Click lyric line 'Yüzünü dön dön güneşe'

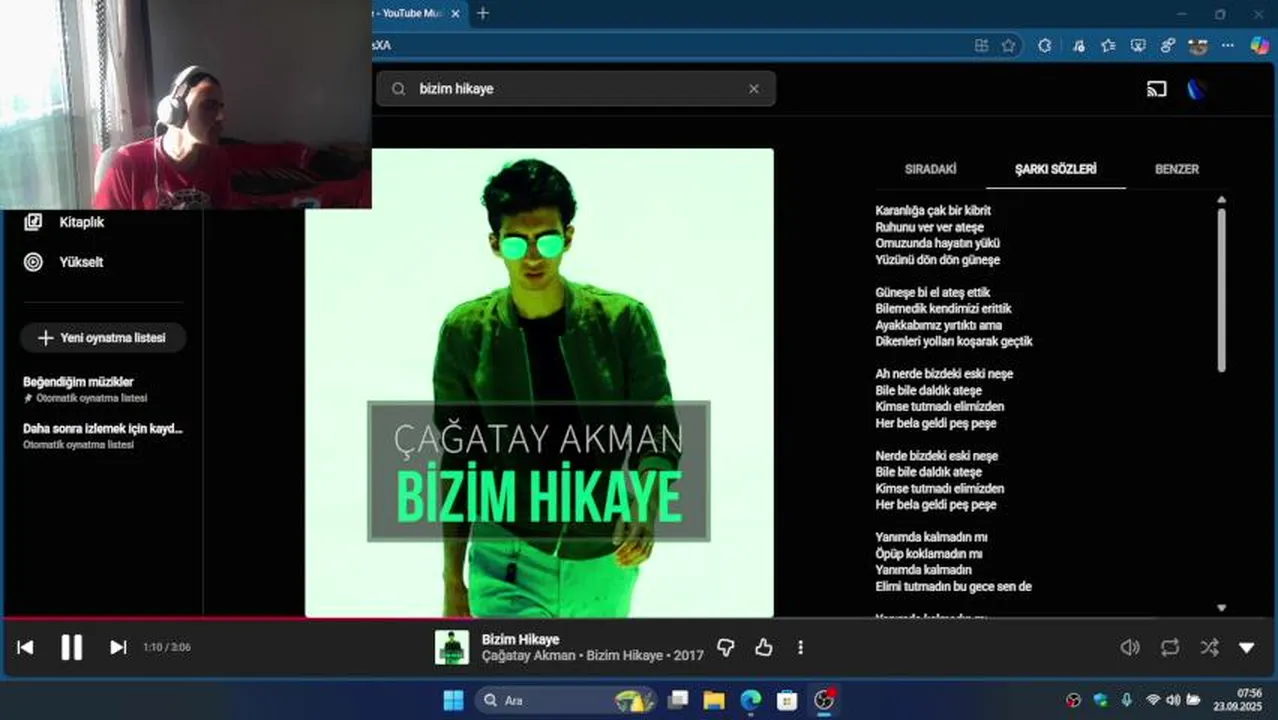pyautogui.click(x=937, y=260)
